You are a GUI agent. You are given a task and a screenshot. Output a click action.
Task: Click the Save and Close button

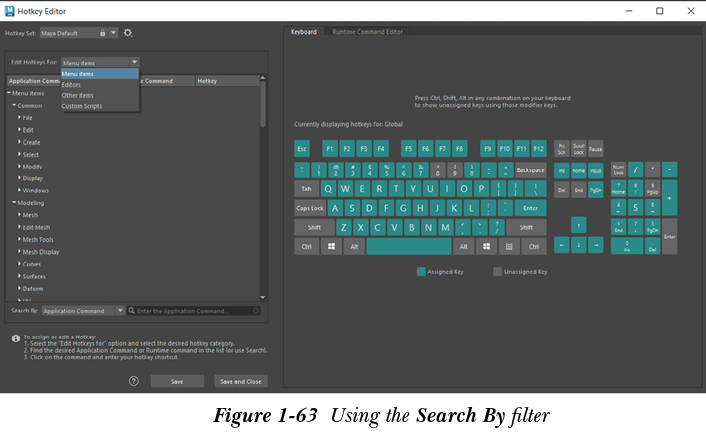240,381
